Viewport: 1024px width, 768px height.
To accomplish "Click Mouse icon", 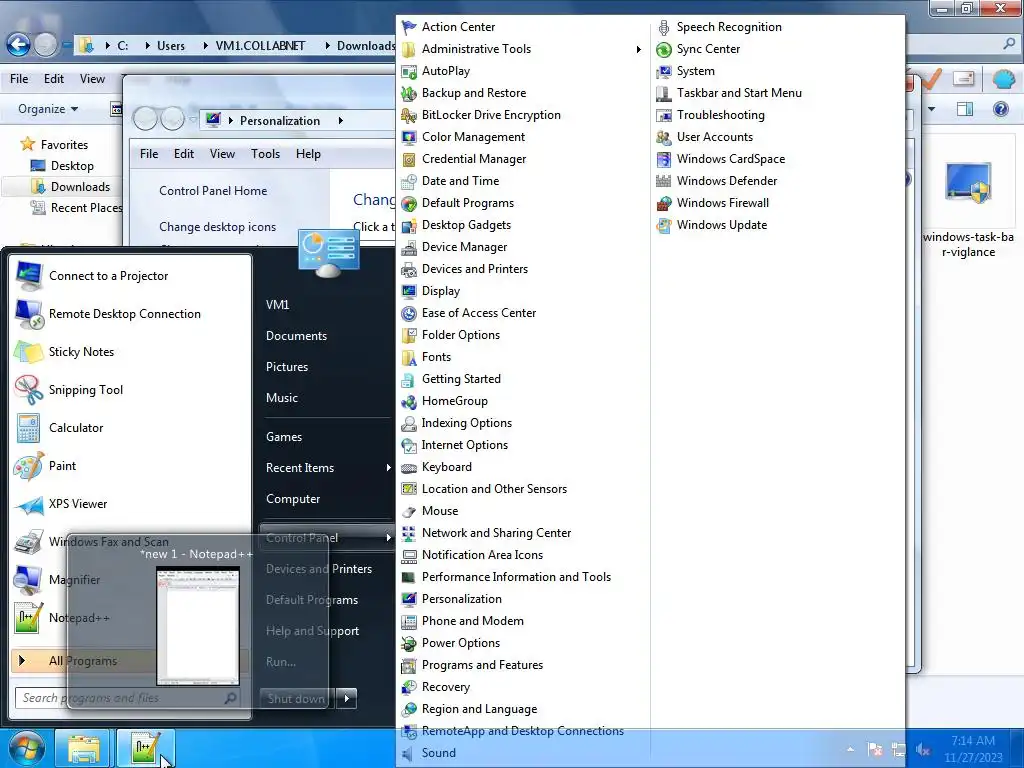I will click(409, 511).
